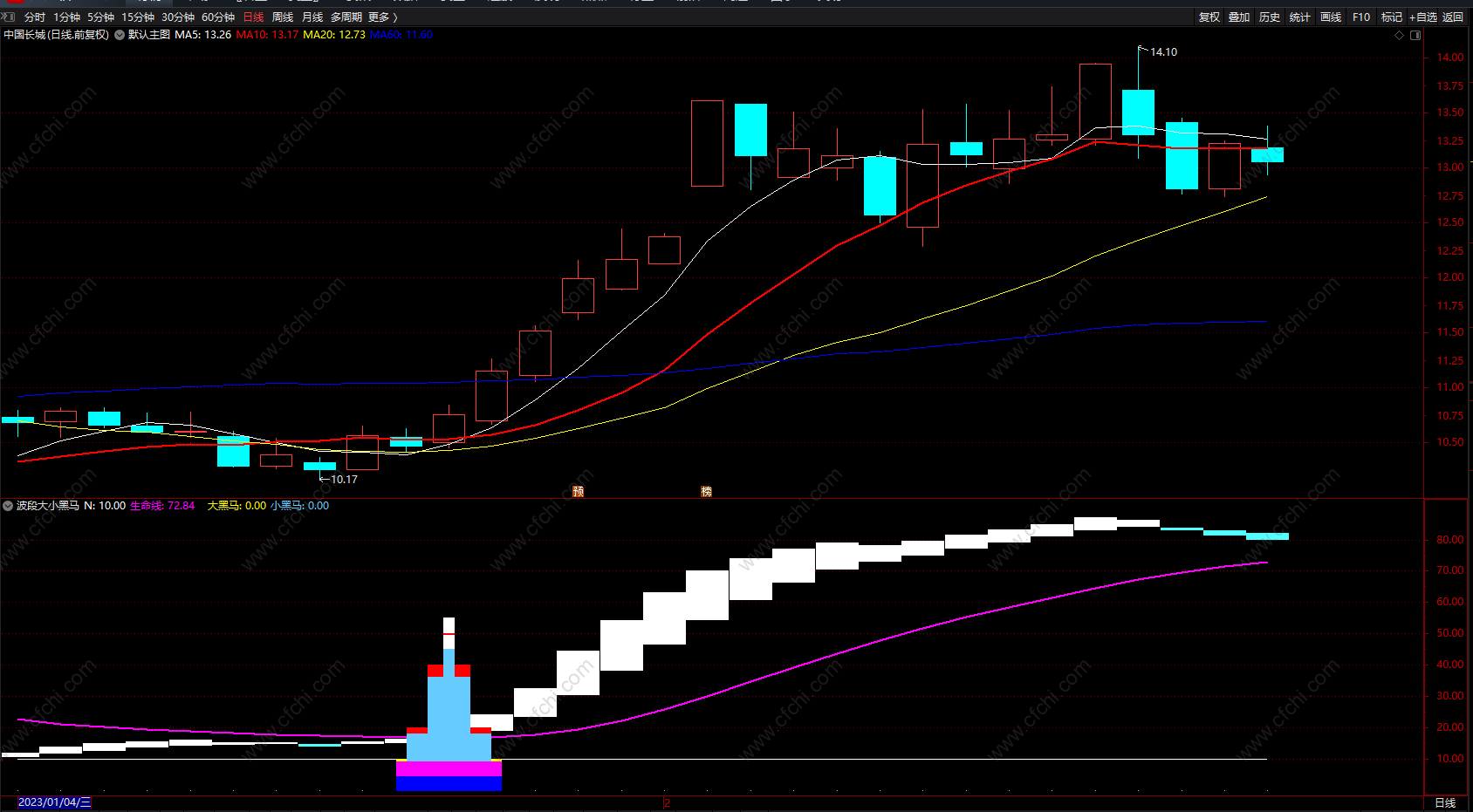Image resolution: width=1473 pixels, height=812 pixels.
Task: Click the 14.10 high price label
Action: click(x=1163, y=52)
